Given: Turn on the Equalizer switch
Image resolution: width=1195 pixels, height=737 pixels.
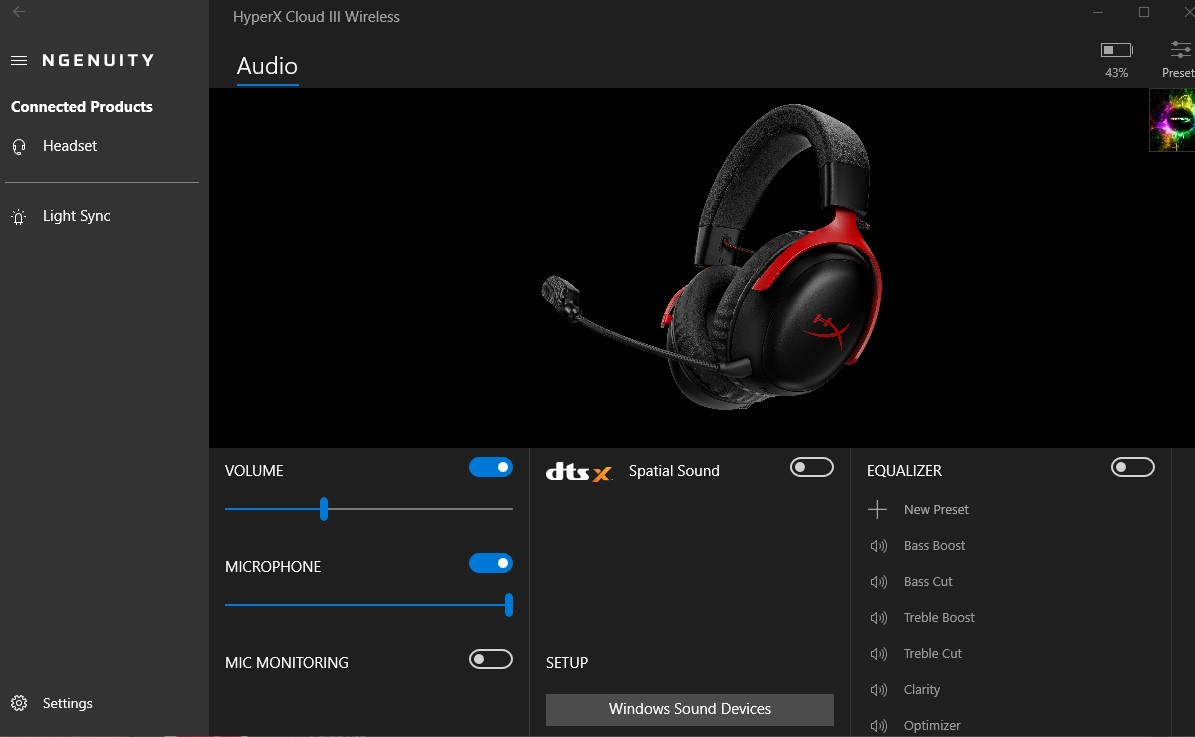Looking at the screenshot, I should pyautogui.click(x=1133, y=467).
